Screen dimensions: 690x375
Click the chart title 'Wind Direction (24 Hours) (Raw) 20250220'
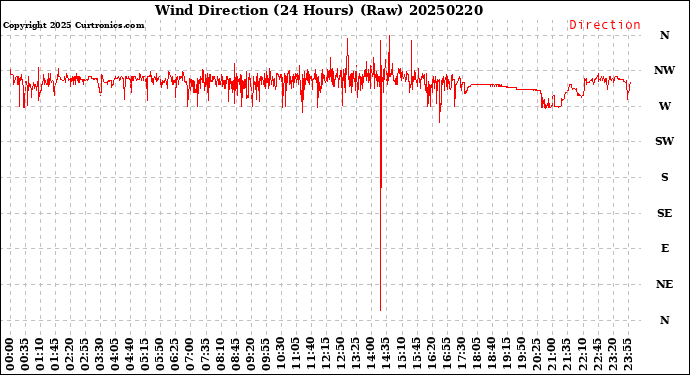tap(319, 10)
